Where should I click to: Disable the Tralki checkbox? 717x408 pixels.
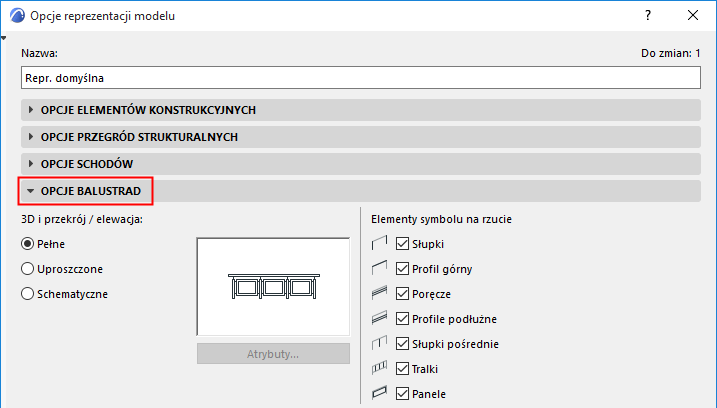(404, 369)
